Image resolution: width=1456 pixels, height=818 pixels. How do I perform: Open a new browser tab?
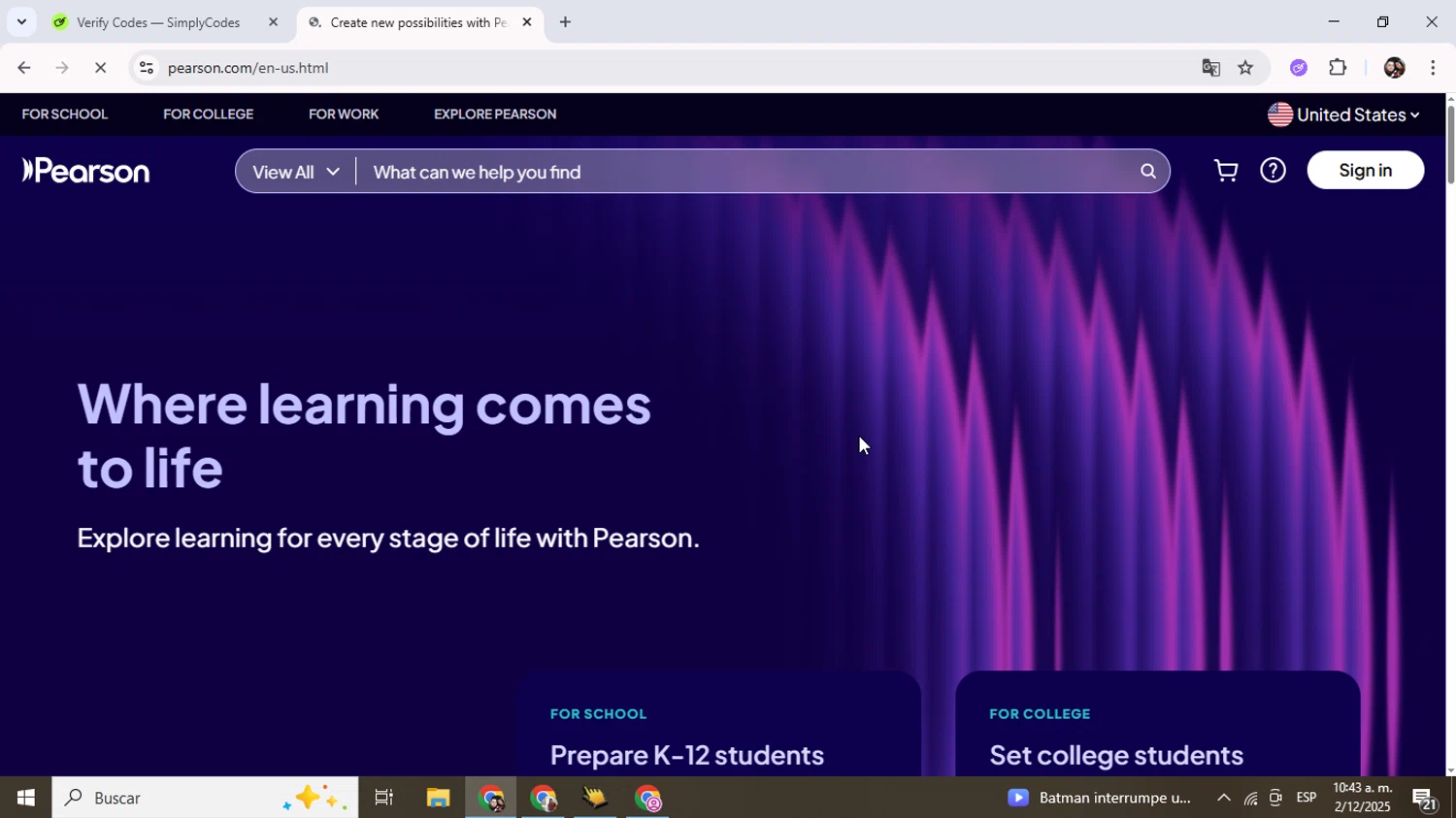(x=565, y=22)
